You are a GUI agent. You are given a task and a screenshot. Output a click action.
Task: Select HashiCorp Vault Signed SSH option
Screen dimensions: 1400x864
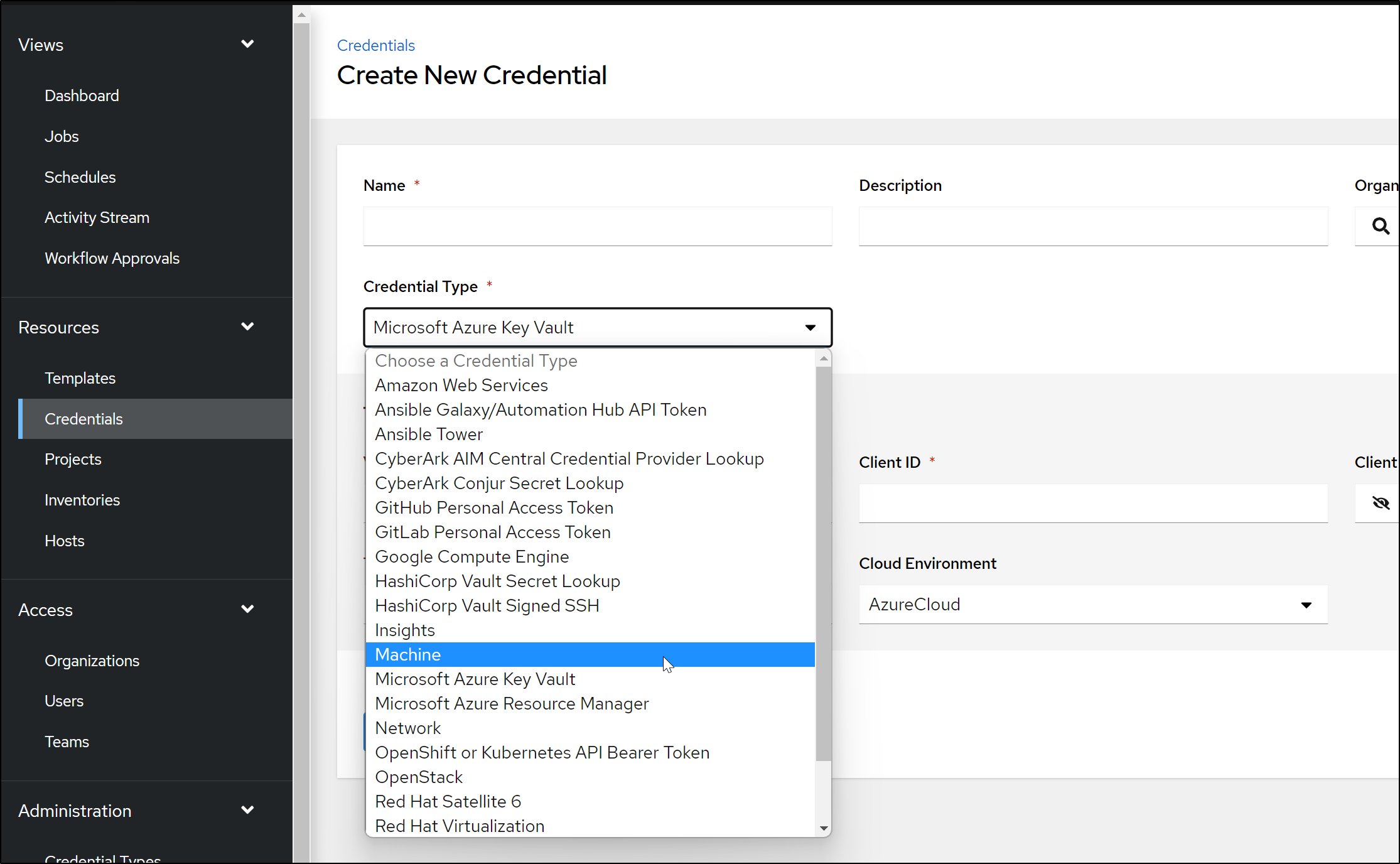click(590, 605)
